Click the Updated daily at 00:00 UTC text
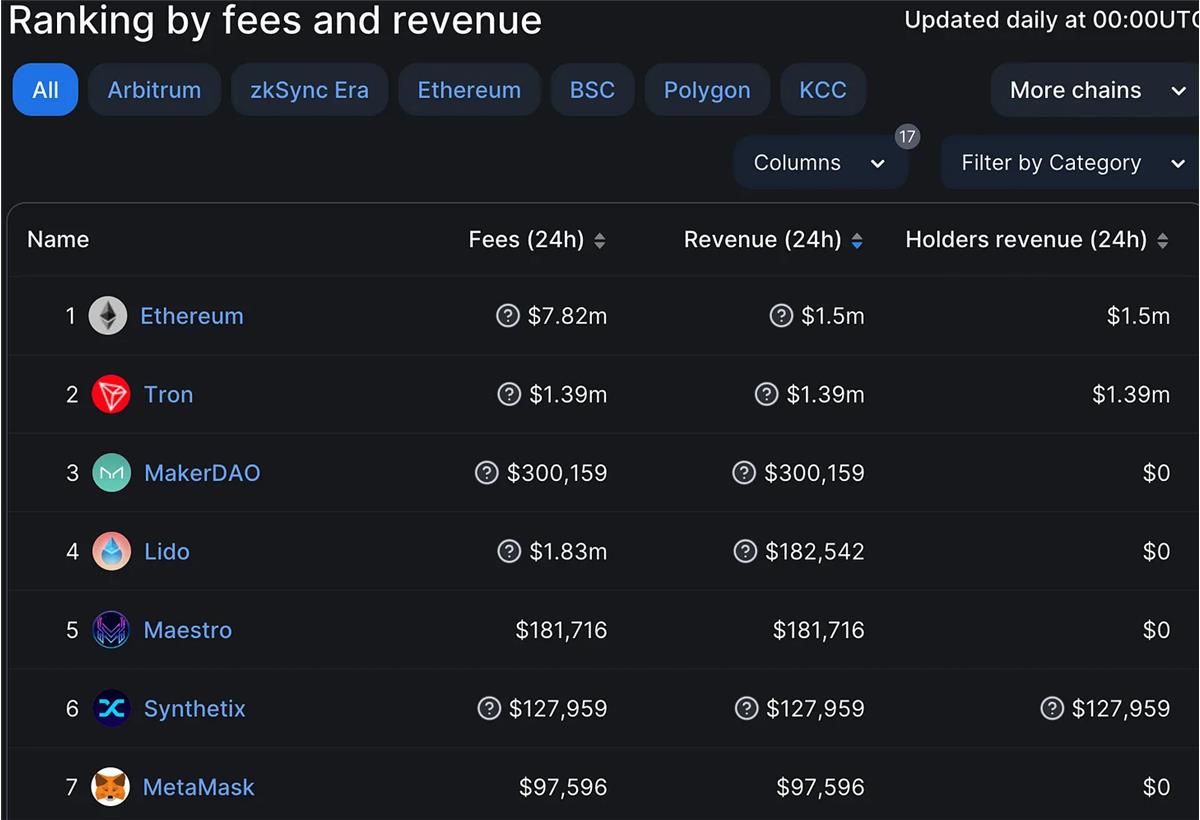This screenshot has height=820, width=1200. [x=1051, y=21]
